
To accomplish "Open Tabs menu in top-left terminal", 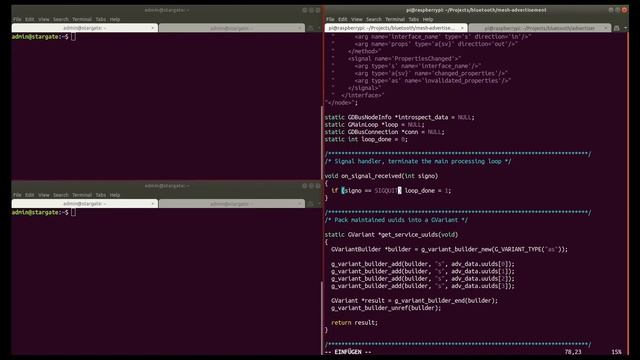I will coord(100,19).
